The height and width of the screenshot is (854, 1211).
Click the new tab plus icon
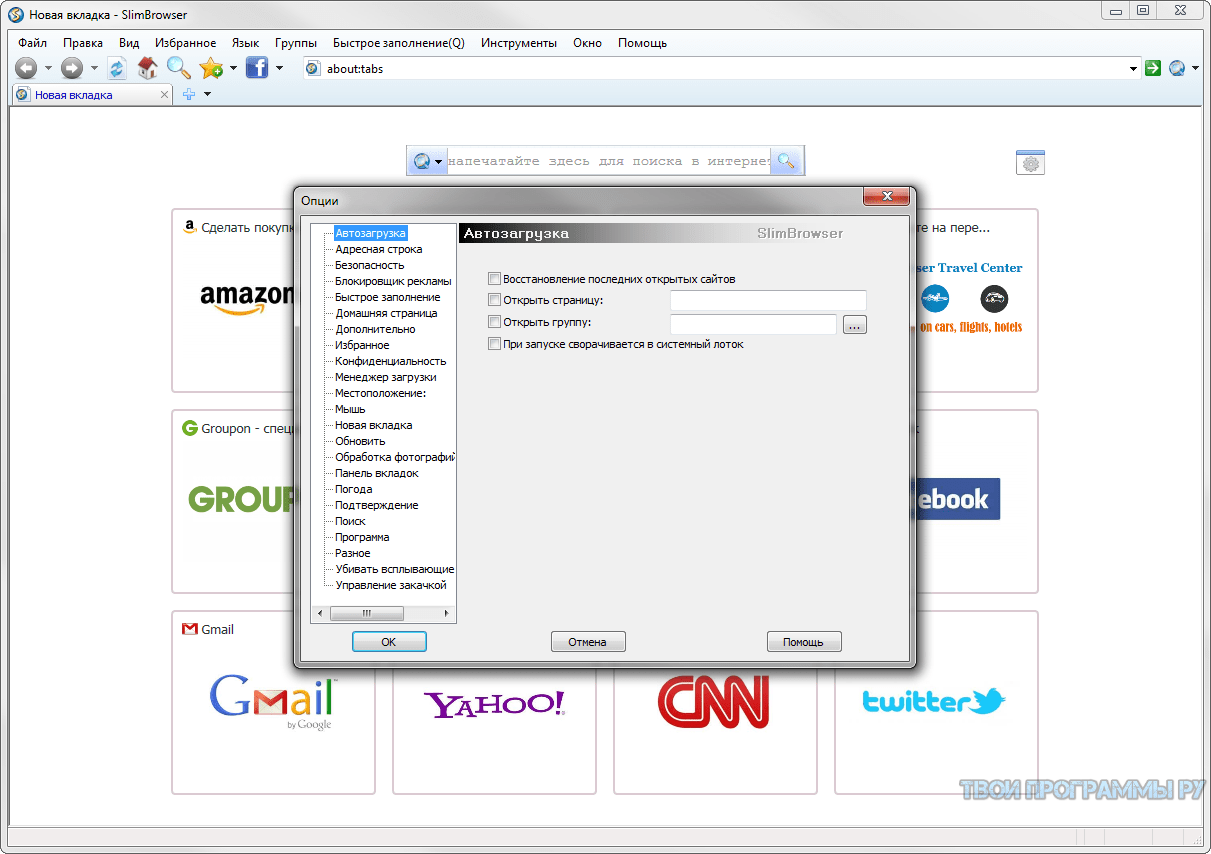pos(189,95)
